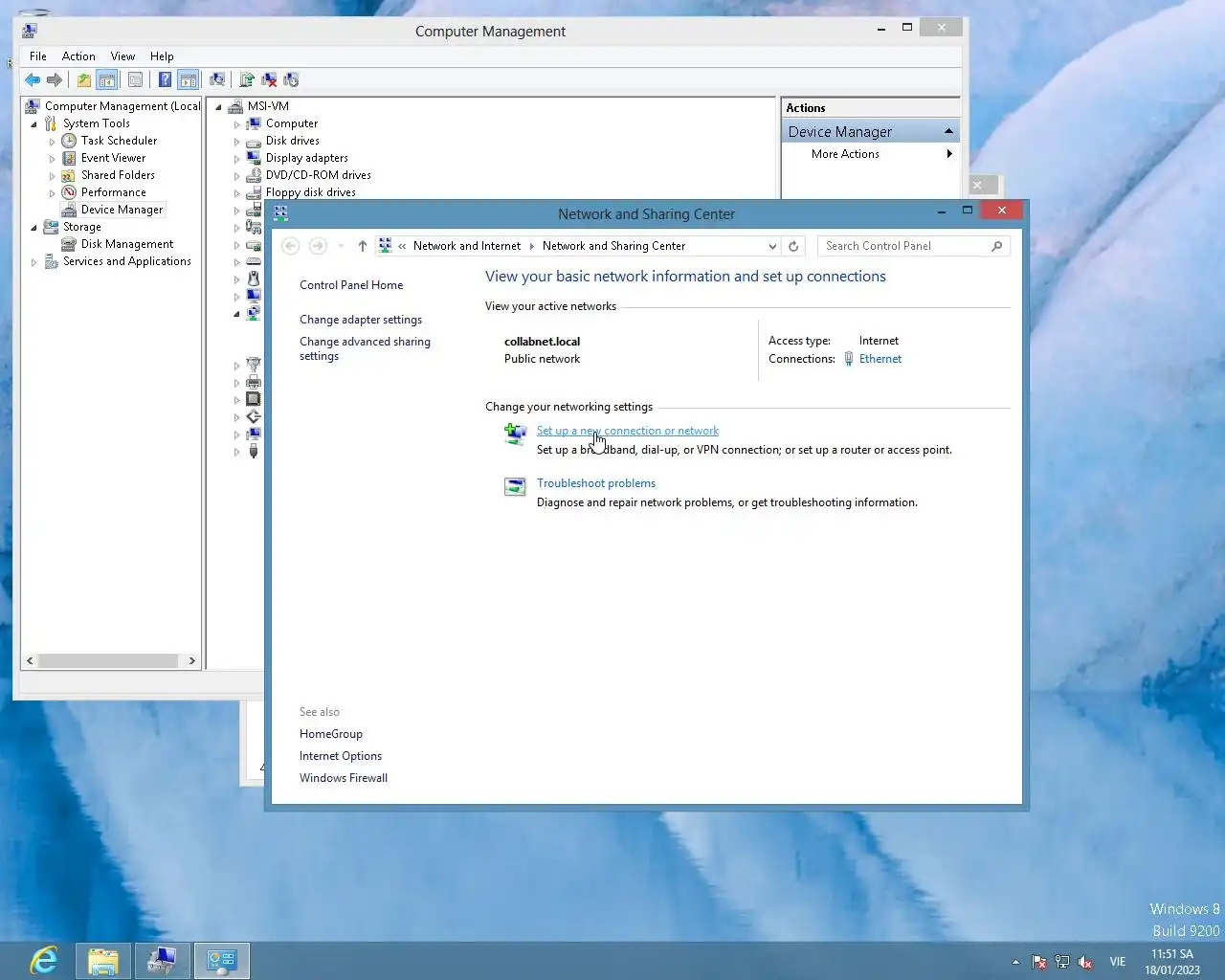The width and height of the screenshot is (1225, 980).
Task: Select Shared Folders in the console tree
Action: click(118, 175)
